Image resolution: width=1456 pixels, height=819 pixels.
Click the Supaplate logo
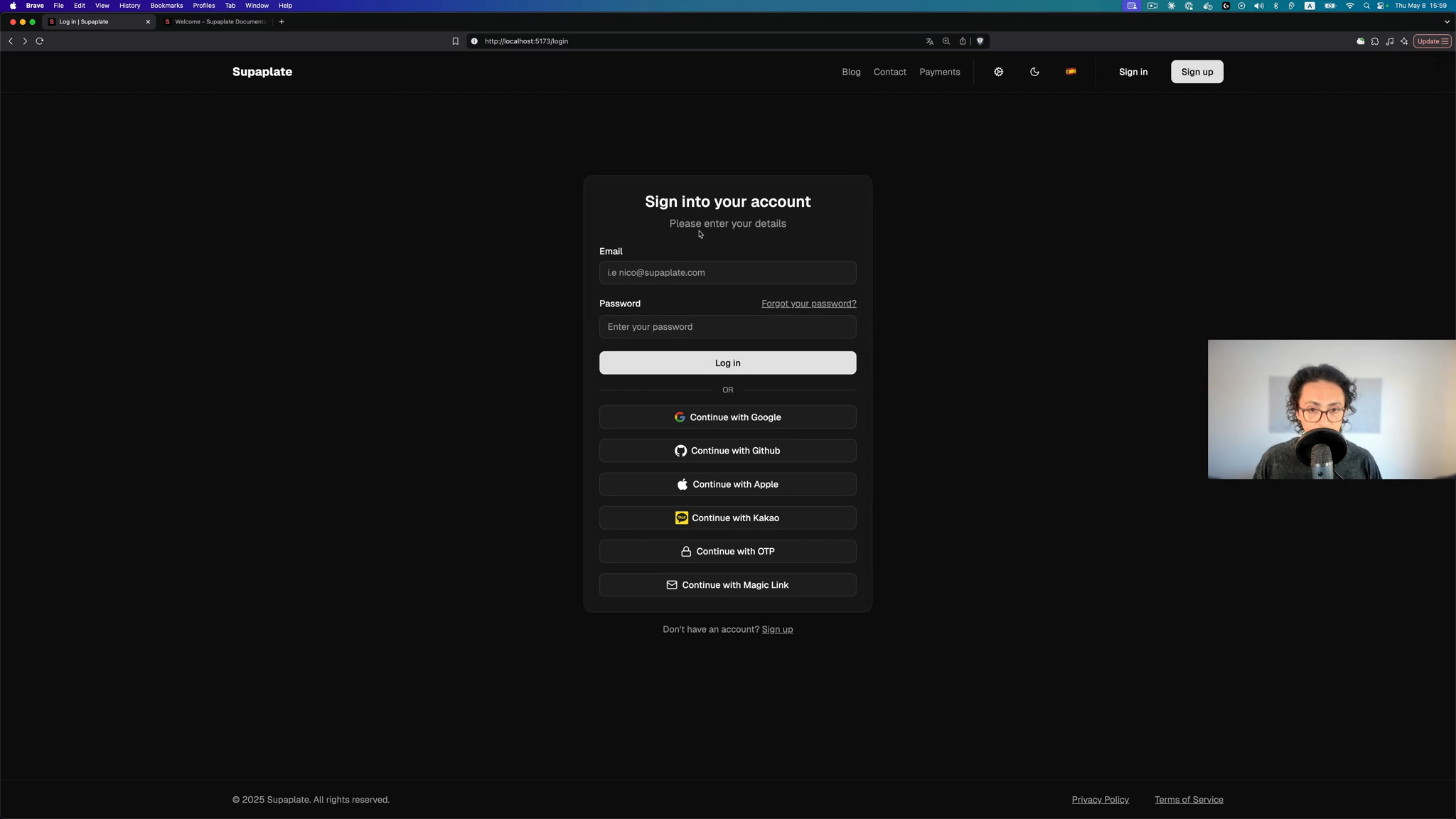pyautogui.click(x=262, y=72)
